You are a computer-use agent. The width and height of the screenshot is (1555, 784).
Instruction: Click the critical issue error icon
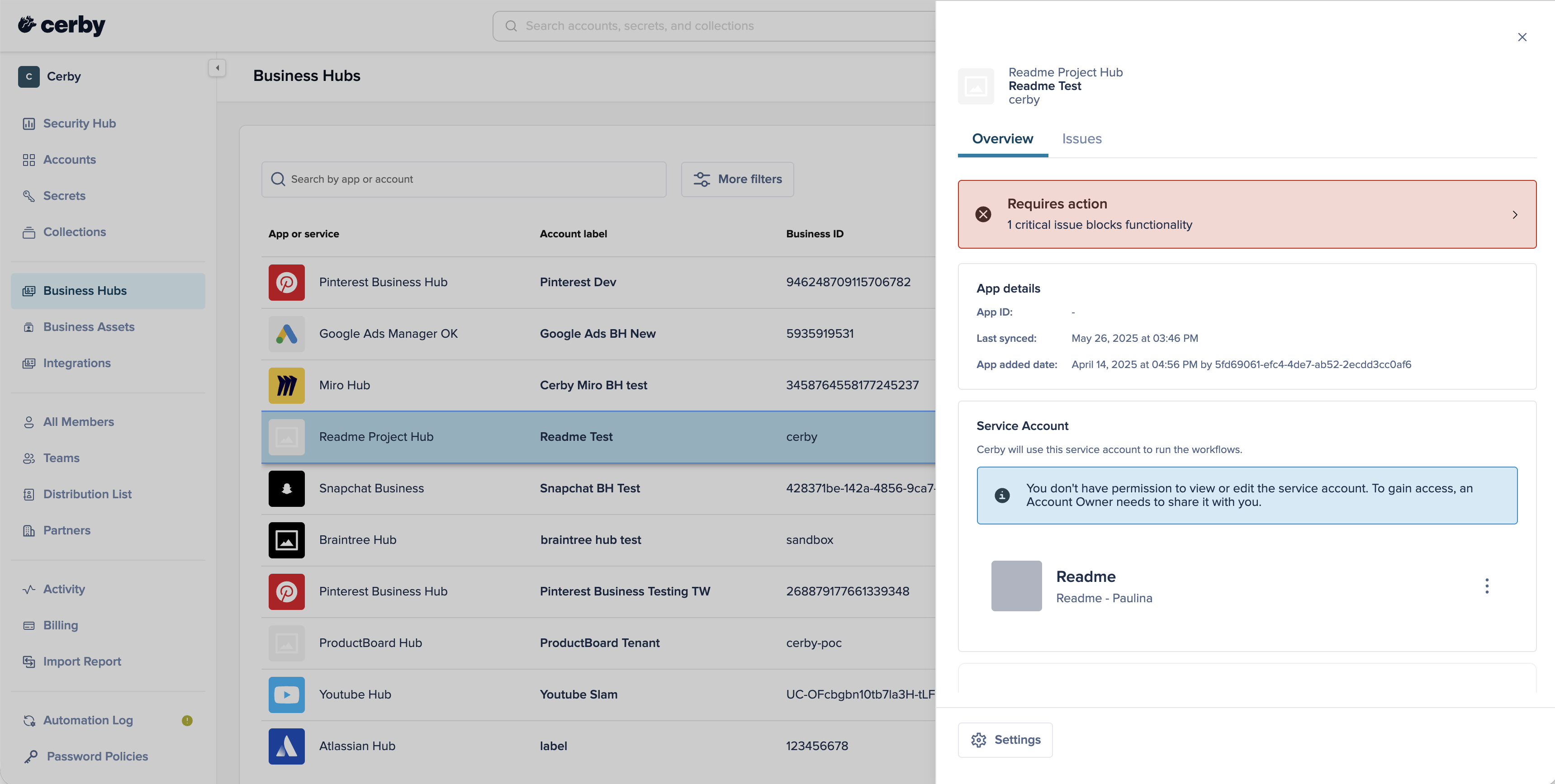[983, 214]
